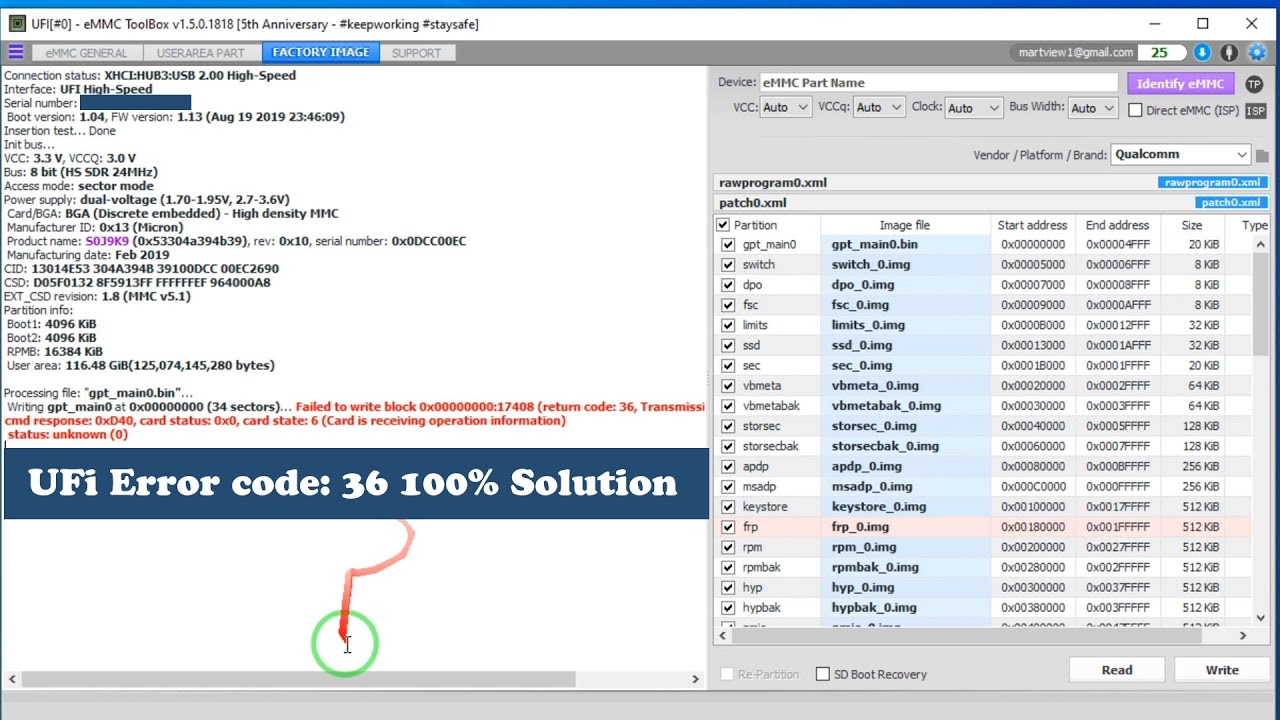Screen dimensions: 1280x720
Task: Click the log panel scroll-right arrow
Action: click(x=696, y=679)
